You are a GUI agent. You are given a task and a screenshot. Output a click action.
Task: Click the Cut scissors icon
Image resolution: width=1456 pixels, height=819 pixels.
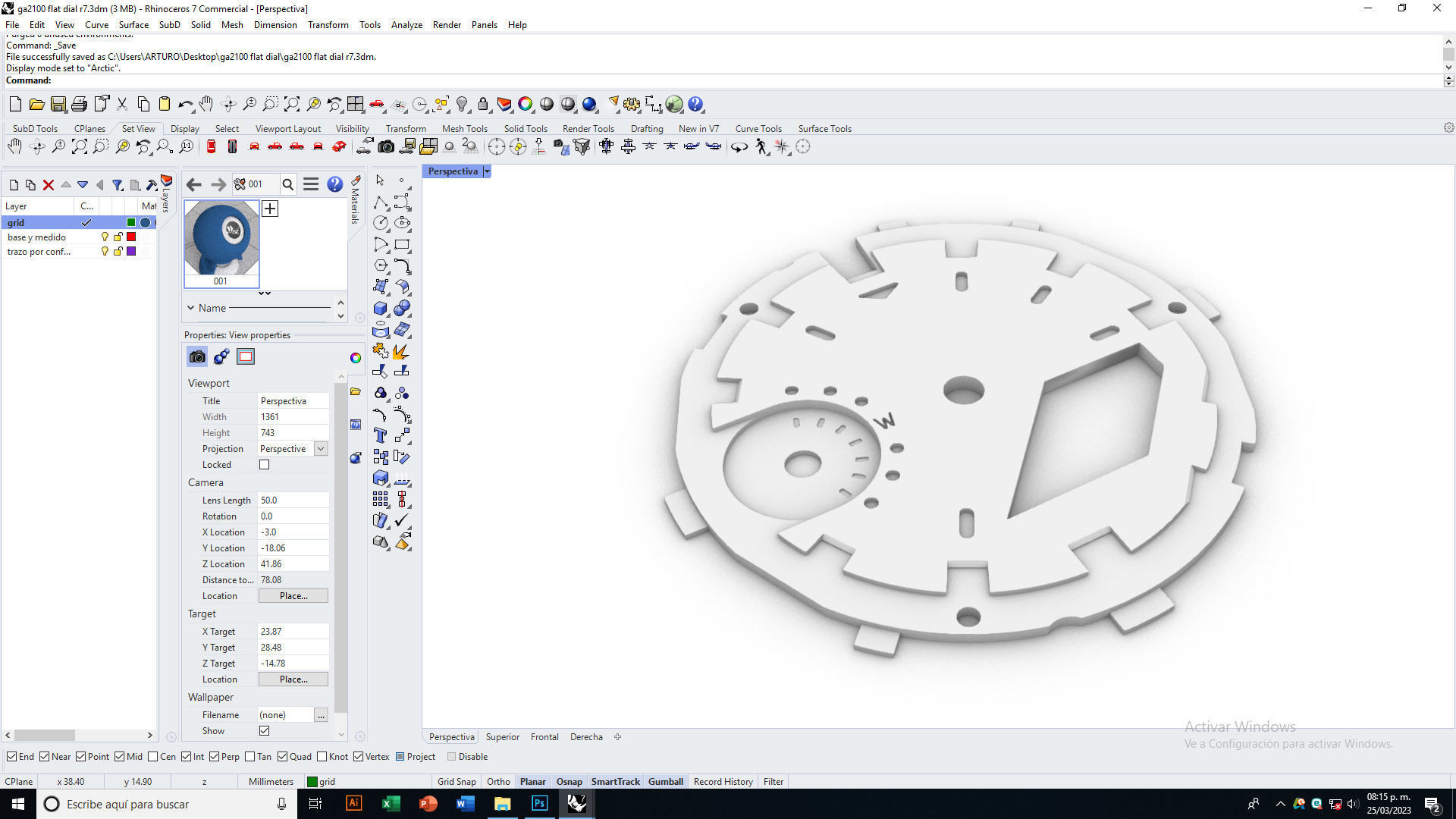tap(121, 104)
